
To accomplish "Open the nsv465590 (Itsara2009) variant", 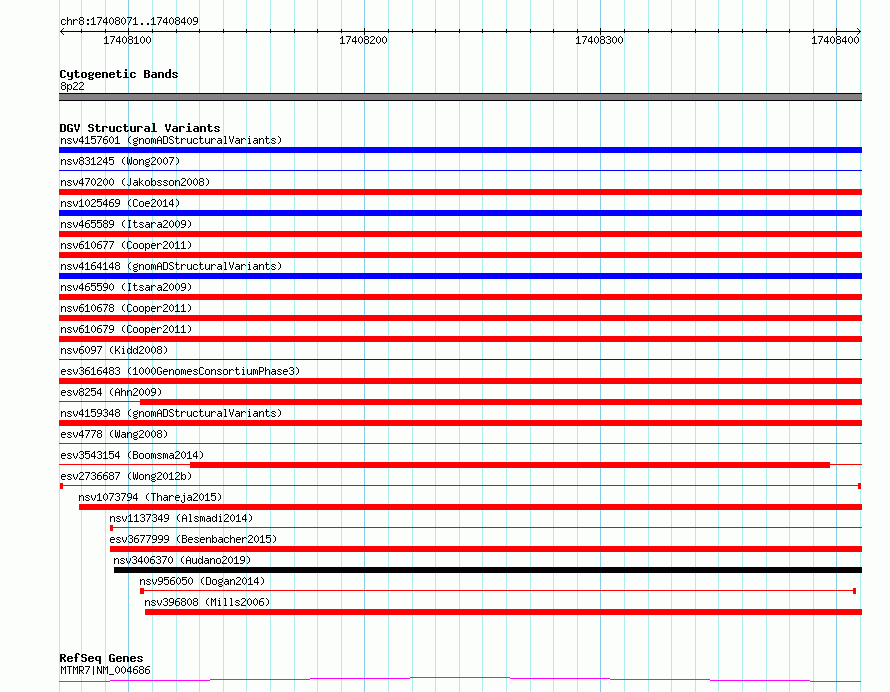I will click(x=126, y=287).
